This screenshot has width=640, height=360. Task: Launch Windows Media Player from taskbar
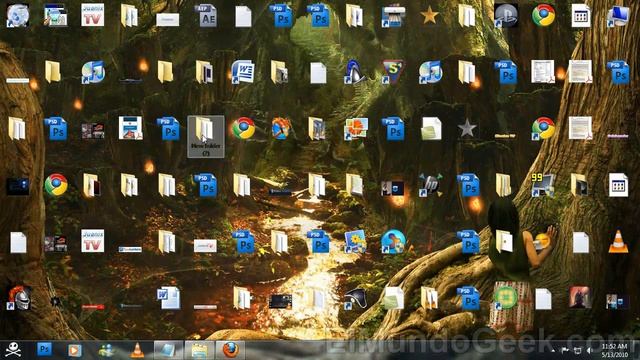click(74, 350)
